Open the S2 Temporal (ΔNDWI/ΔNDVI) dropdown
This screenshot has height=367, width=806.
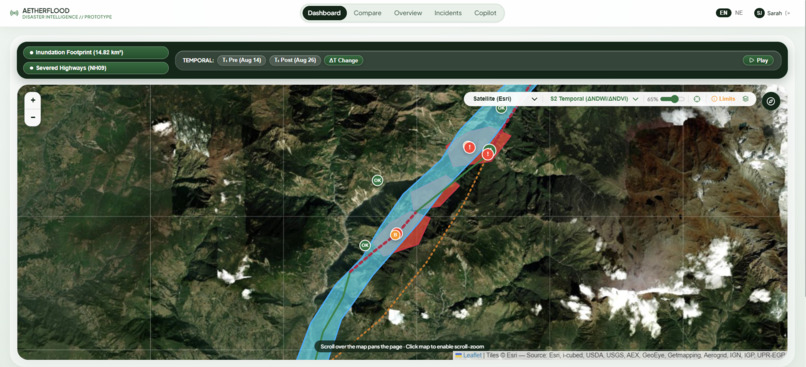(x=594, y=99)
